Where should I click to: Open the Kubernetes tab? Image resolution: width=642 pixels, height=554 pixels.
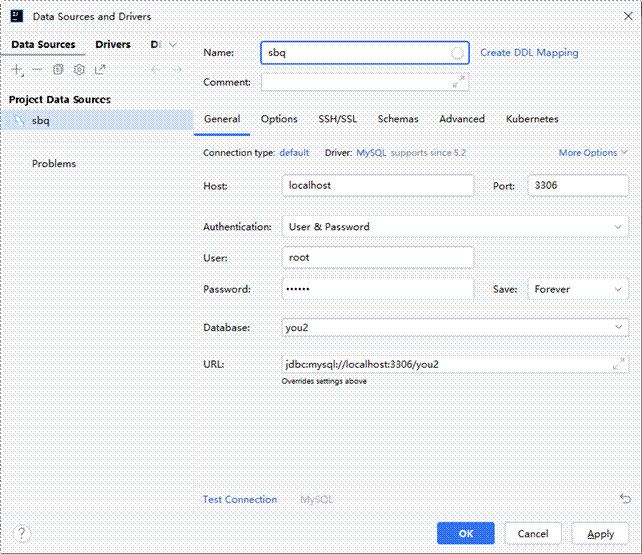pyautogui.click(x=532, y=119)
